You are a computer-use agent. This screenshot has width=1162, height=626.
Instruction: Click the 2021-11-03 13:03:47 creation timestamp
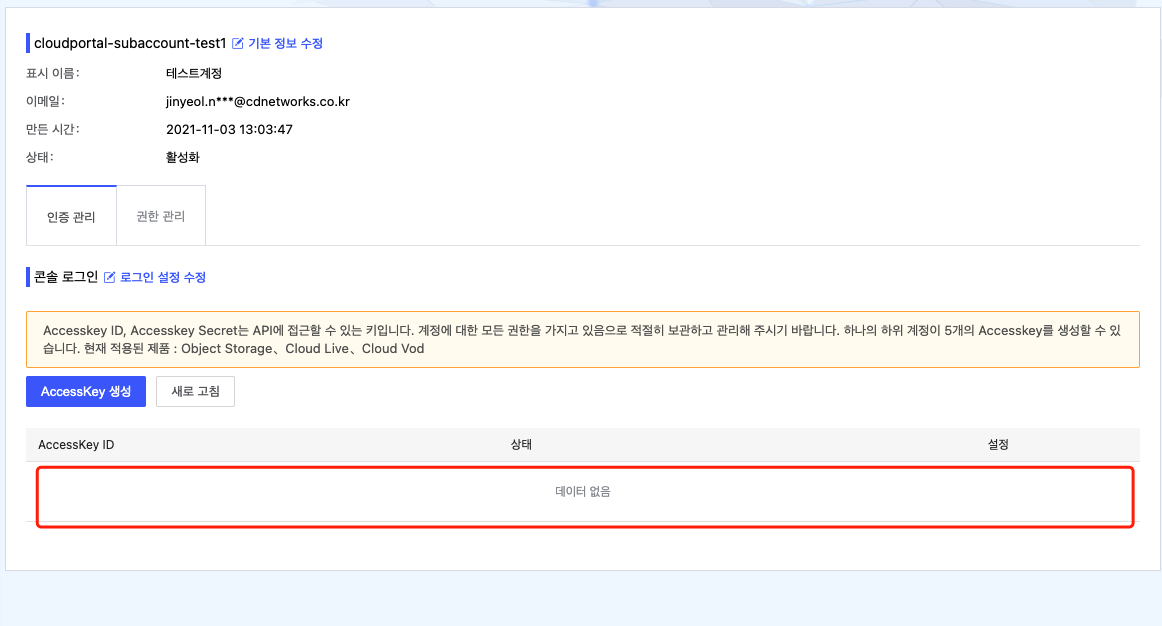click(x=229, y=130)
